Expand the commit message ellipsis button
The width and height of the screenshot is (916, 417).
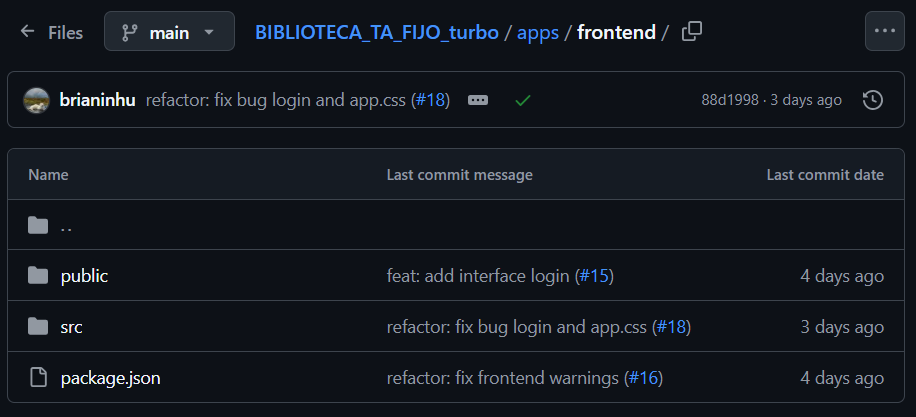478,100
